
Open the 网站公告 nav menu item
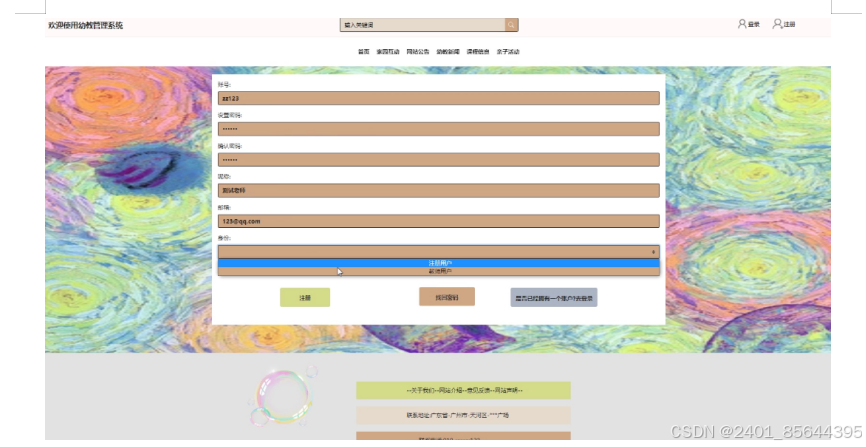[418, 51]
